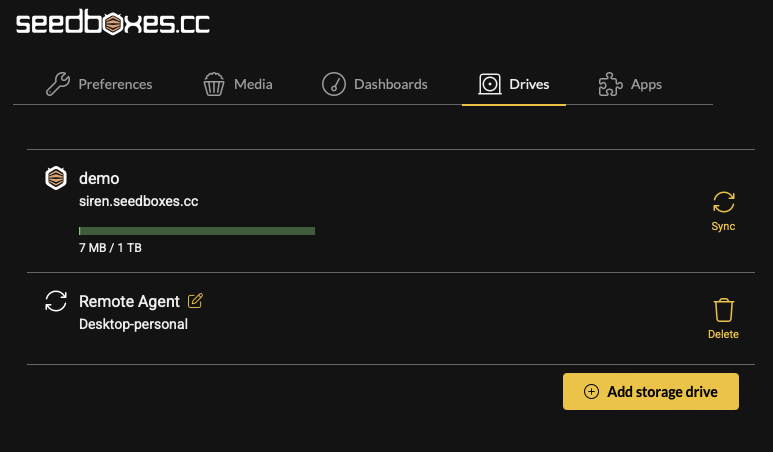Click the Sync arrows icon
Viewport: 773px width, 452px height.
click(723, 203)
